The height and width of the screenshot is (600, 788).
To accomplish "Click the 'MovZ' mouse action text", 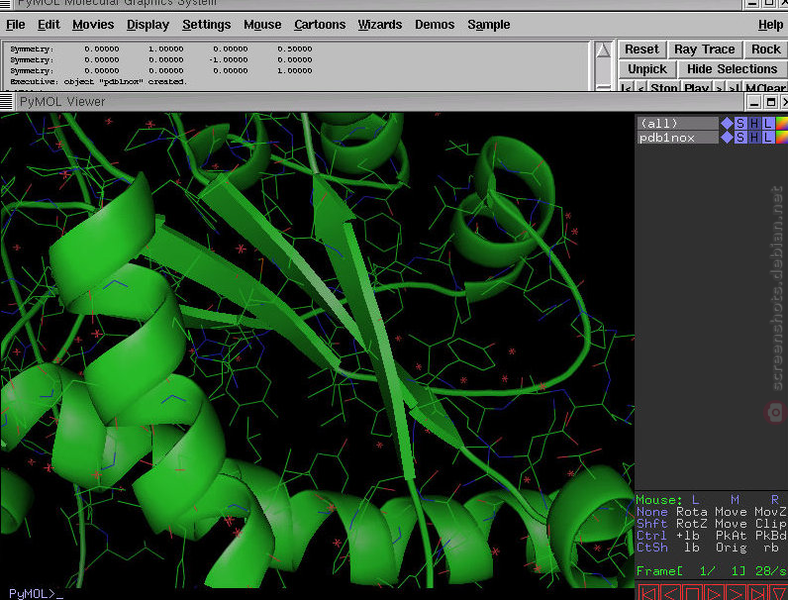I will tap(770, 512).
